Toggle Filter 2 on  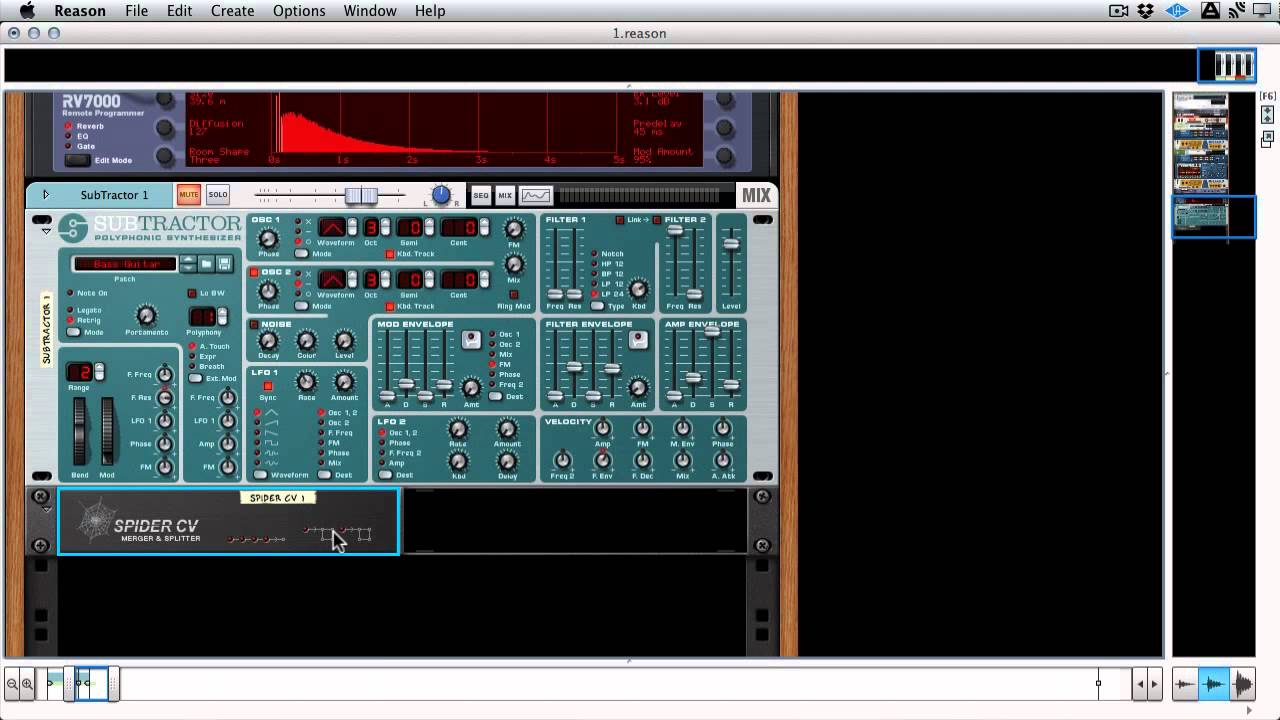[657, 220]
